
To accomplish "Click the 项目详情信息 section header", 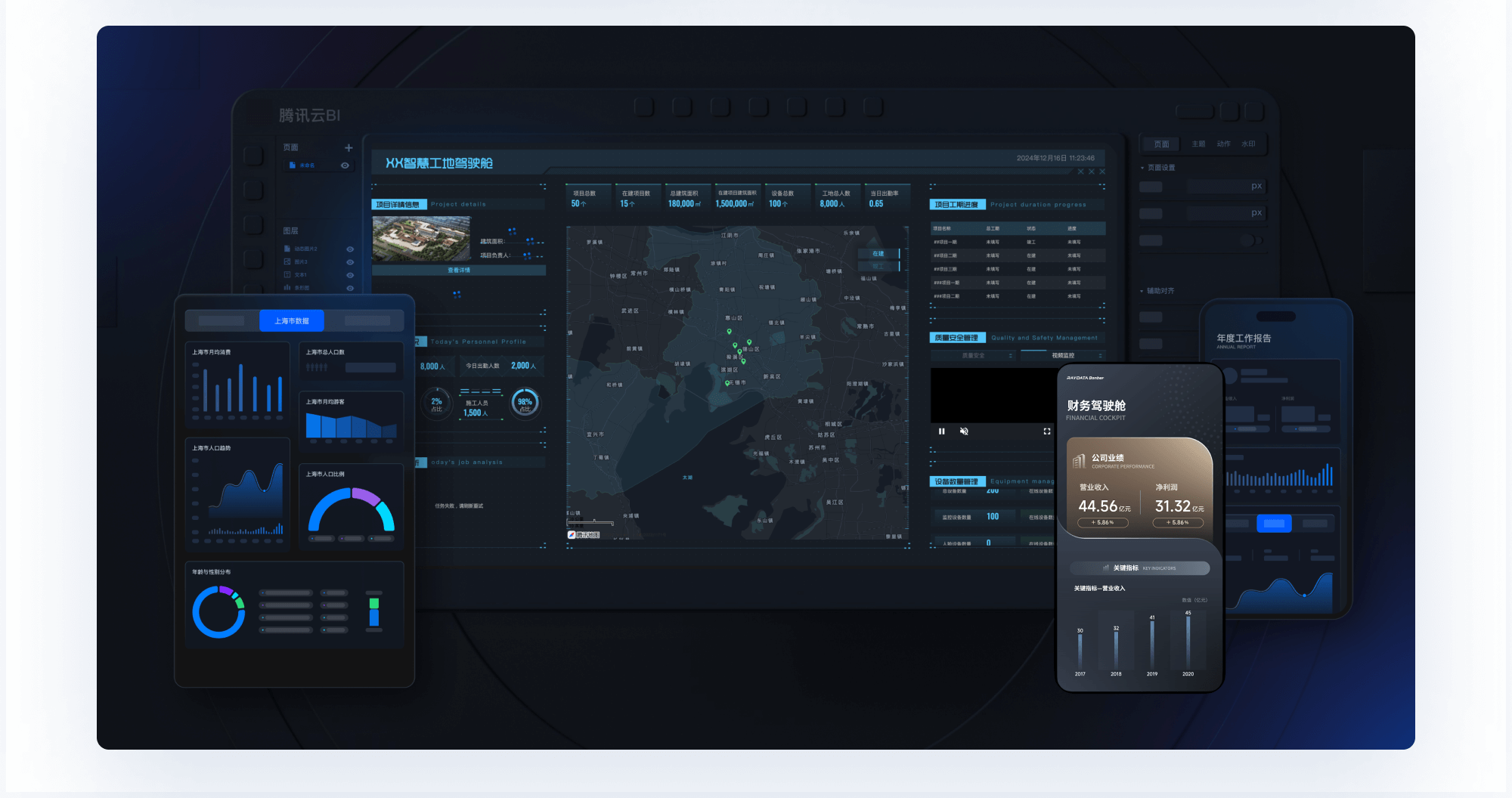I will point(399,205).
